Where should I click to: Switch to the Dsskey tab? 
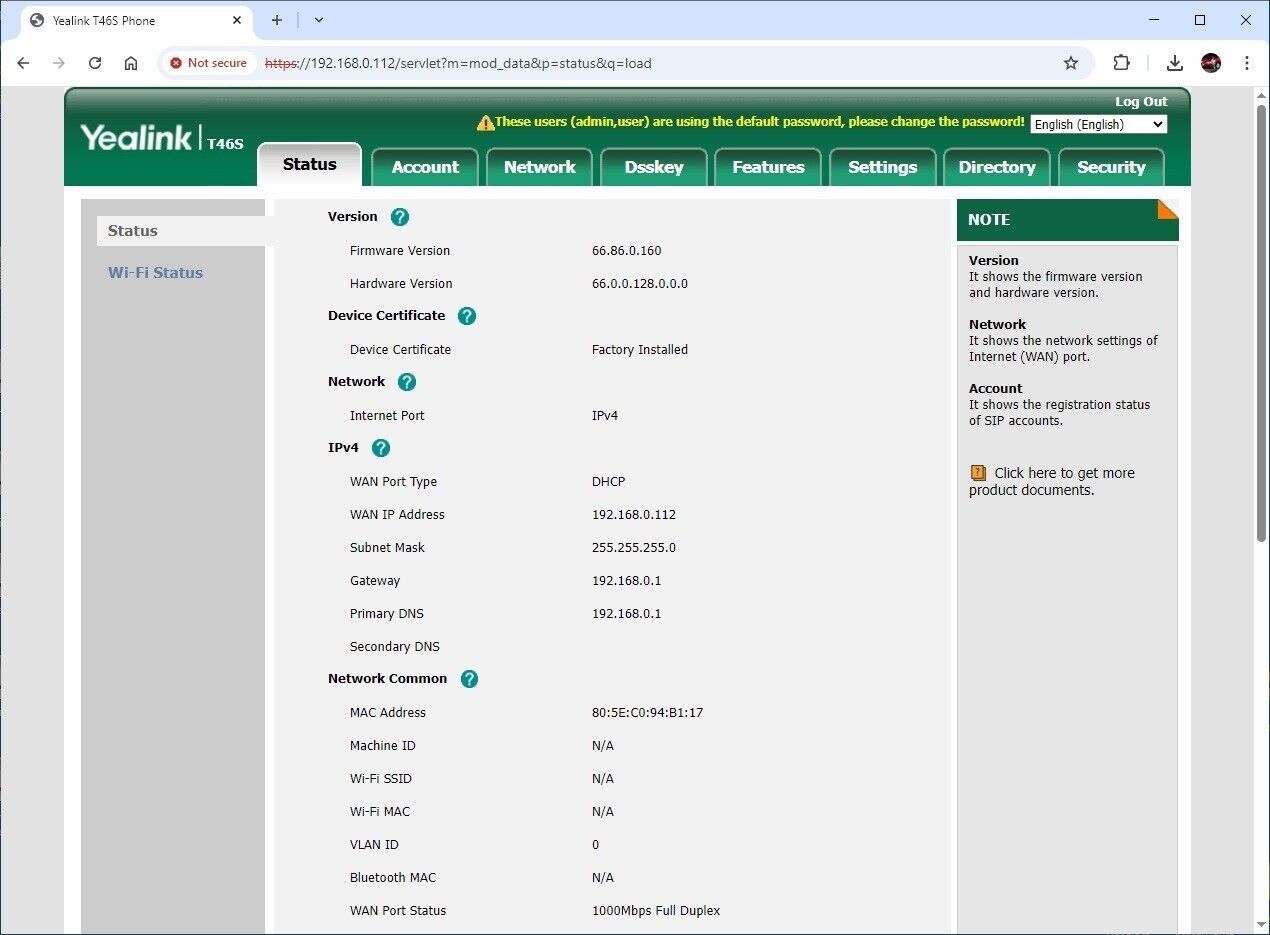654,167
